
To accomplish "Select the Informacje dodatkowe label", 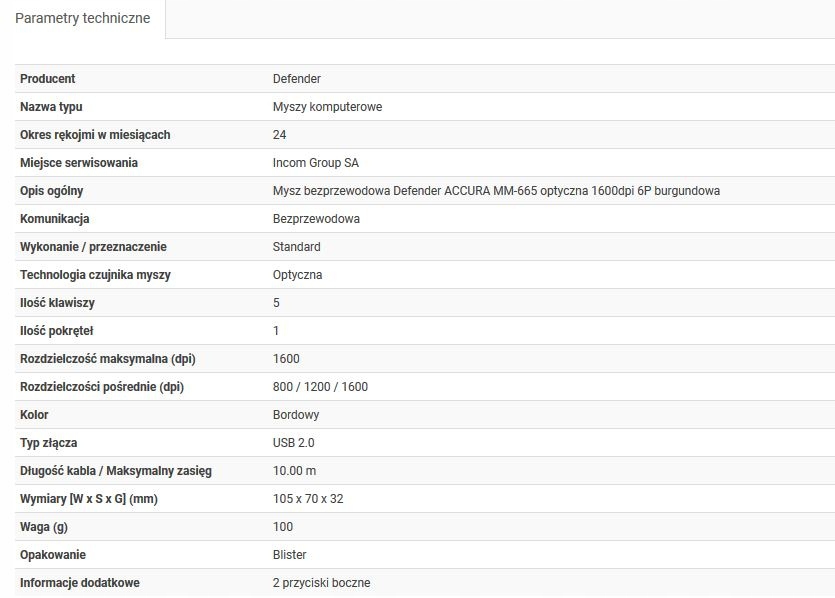I will [80, 583].
